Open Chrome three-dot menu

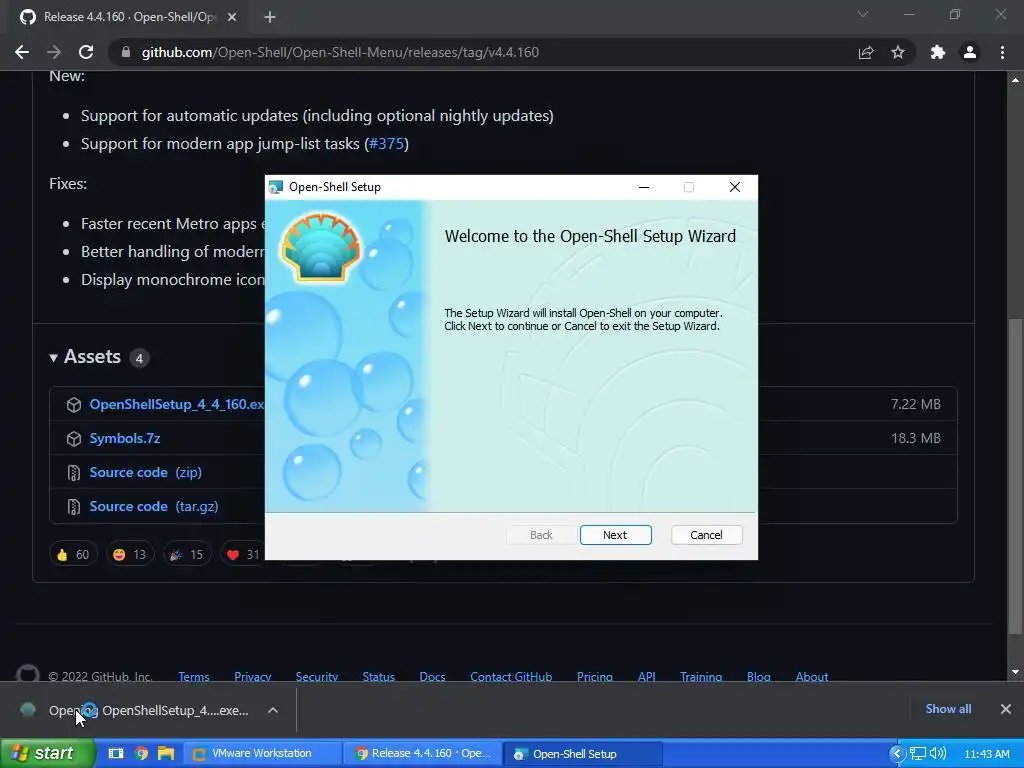1002,52
